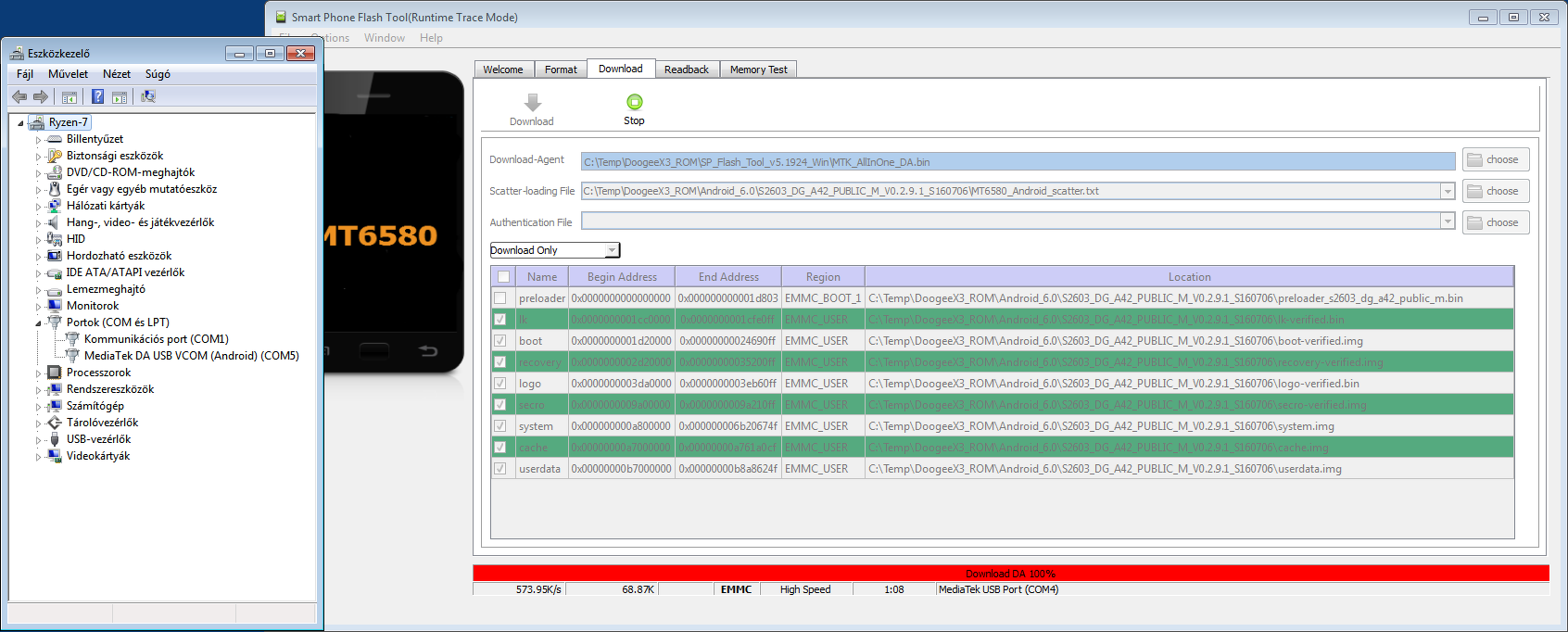Open Window menu in Flash Tool

pos(385,38)
